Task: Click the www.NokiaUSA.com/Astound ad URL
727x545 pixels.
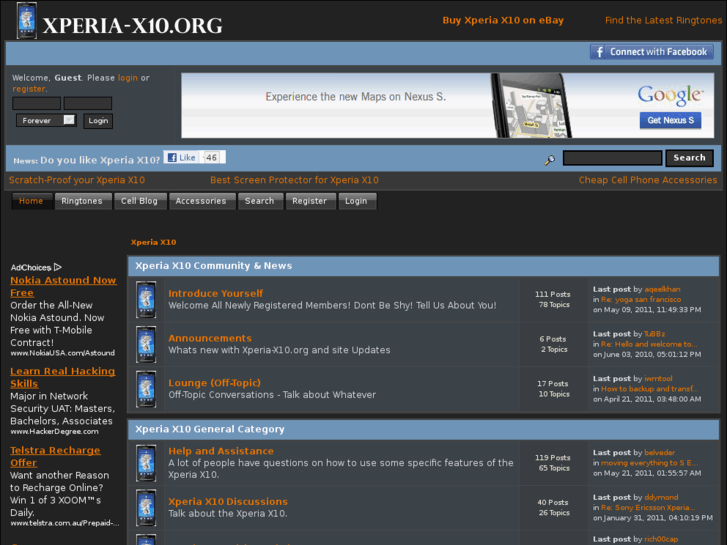Action: pyautogui.click(x=63, y=353)
